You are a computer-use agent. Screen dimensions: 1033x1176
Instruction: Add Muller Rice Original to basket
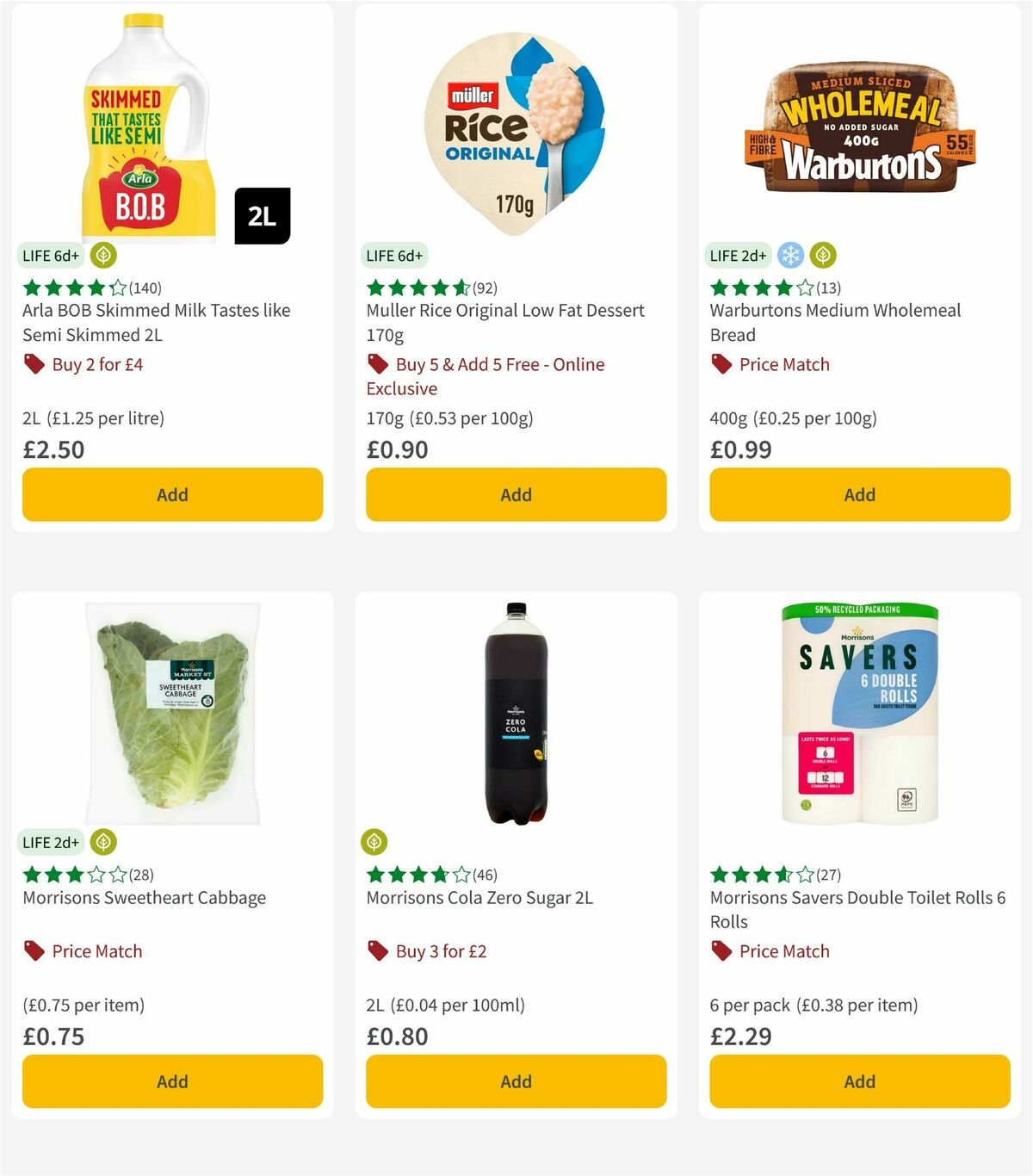pos(515,495)
